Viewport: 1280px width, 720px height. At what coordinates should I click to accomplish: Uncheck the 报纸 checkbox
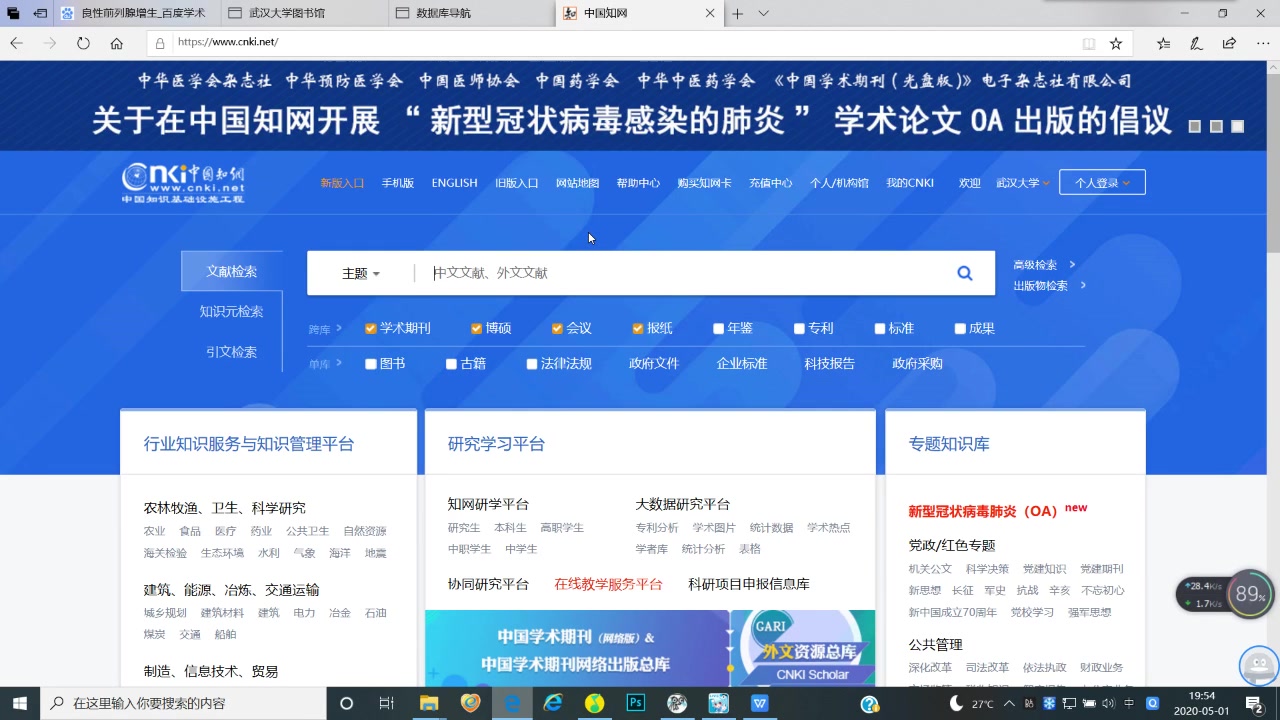[637, 328]
